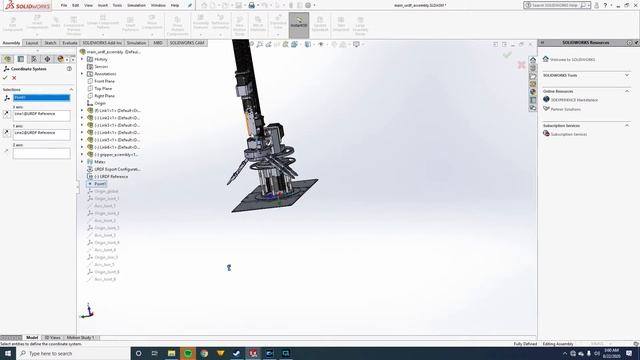Image resolution: width=640 pixels, height=360 pixels.
Task: Open the Tools menu
Action: pos(117,6)
